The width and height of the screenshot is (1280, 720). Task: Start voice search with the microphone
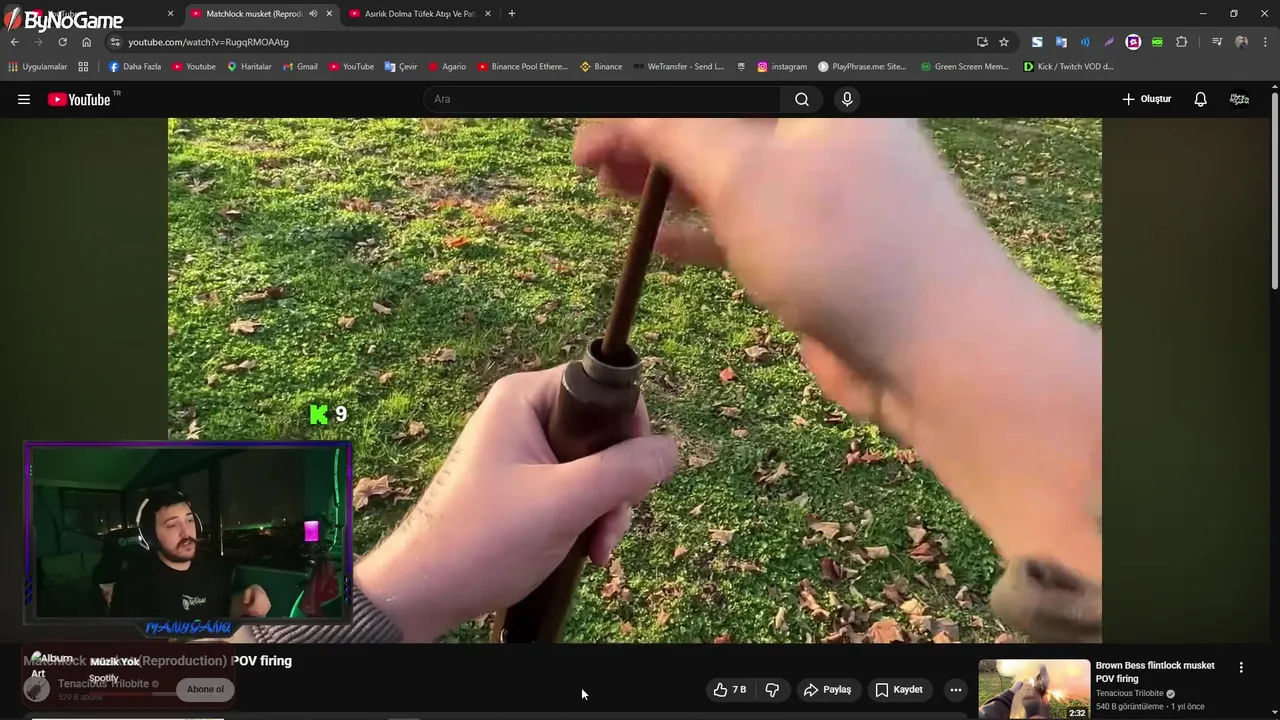847,99
